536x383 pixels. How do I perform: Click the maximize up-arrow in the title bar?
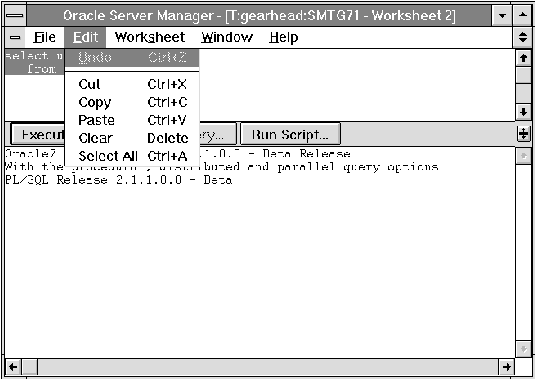coord(522,16)
